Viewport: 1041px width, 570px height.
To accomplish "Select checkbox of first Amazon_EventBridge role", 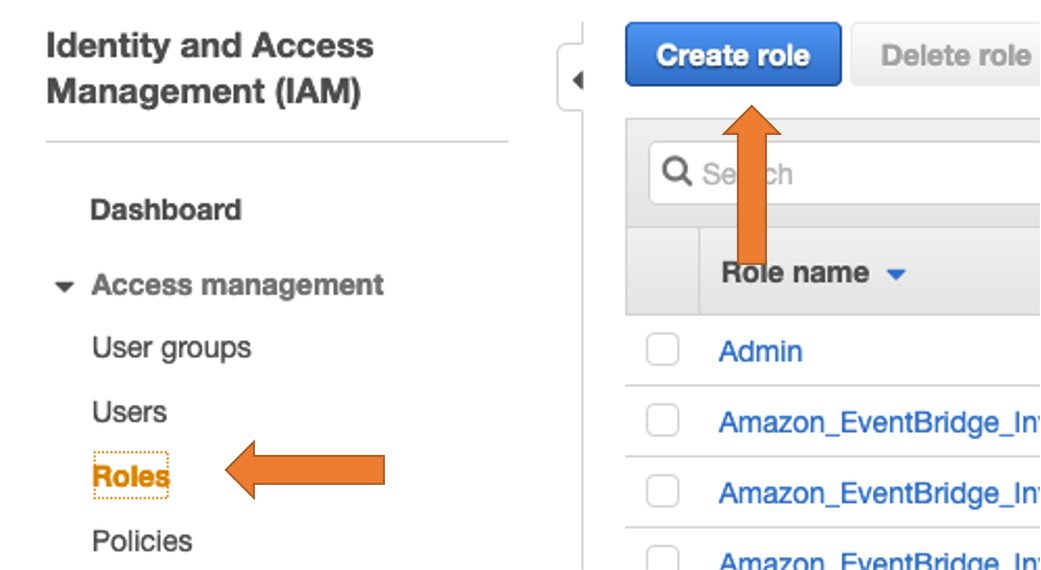I will click(x=662, y=420).
